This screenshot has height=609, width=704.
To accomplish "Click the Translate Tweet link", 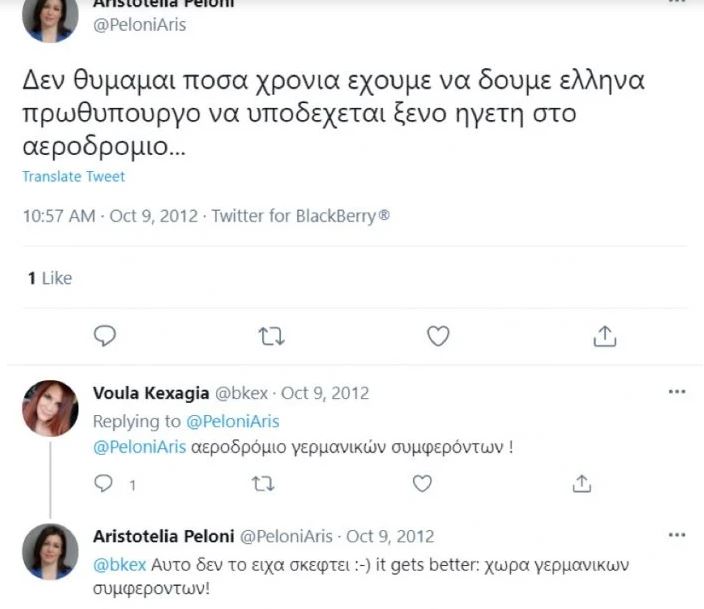I will tap(73, 177).
